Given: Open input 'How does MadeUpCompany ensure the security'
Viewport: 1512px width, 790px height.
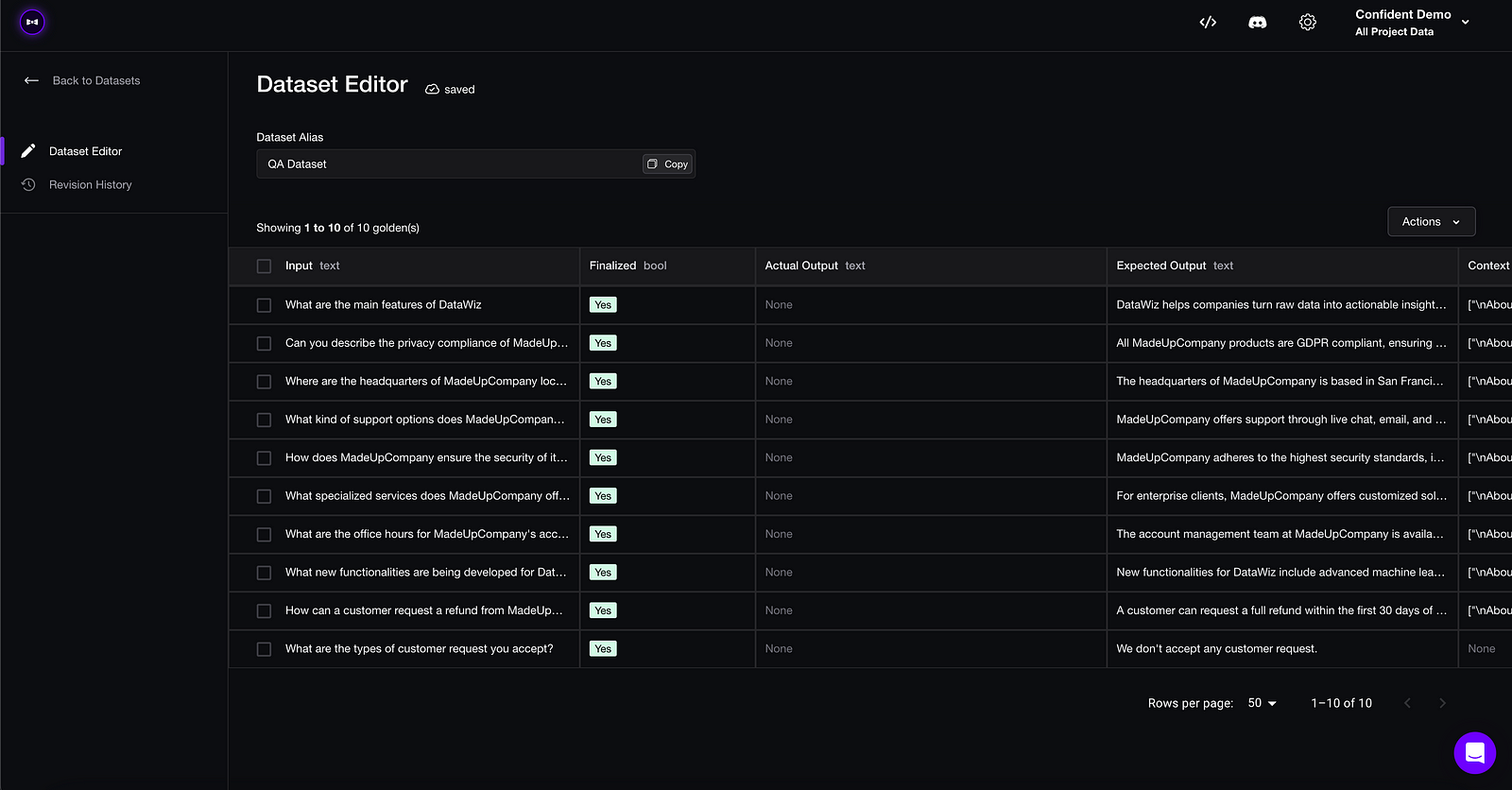Looking at the screenshot, I should (x=426, y=457).
